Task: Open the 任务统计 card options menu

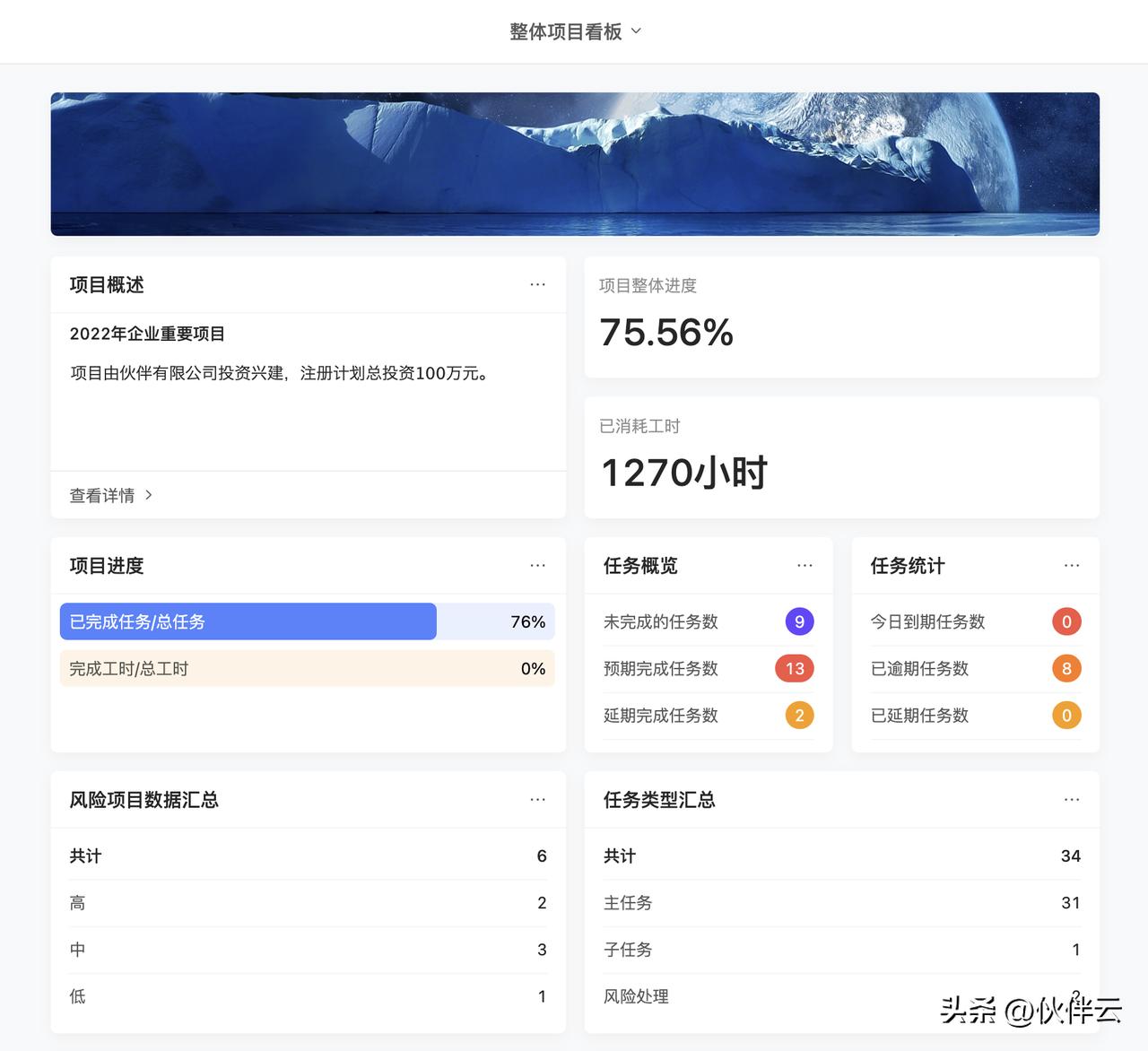Action: (x=1072, y=565)
